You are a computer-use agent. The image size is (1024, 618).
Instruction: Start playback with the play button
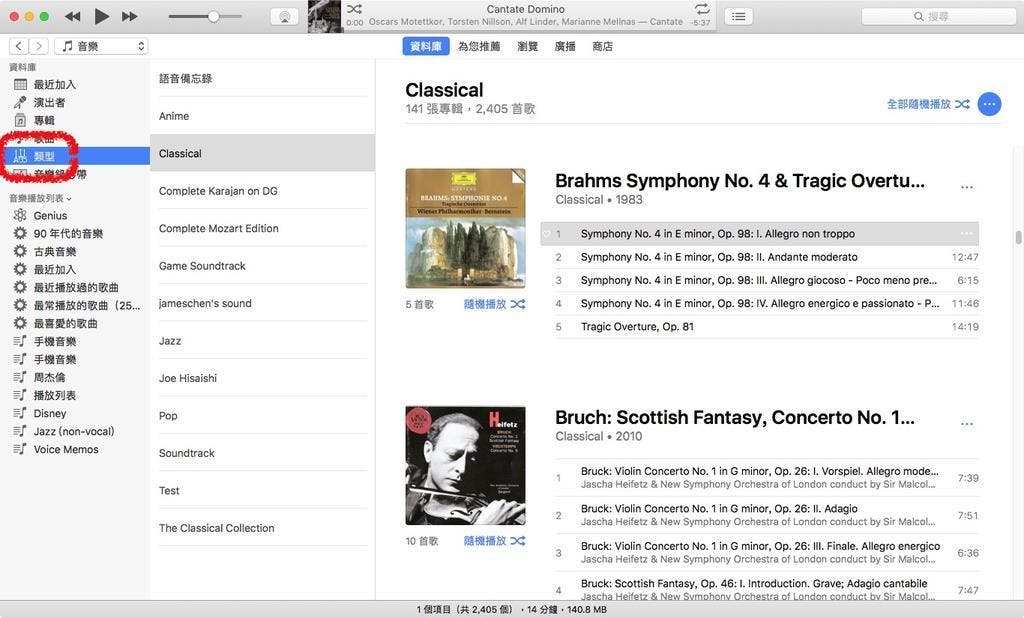[101, 16]
